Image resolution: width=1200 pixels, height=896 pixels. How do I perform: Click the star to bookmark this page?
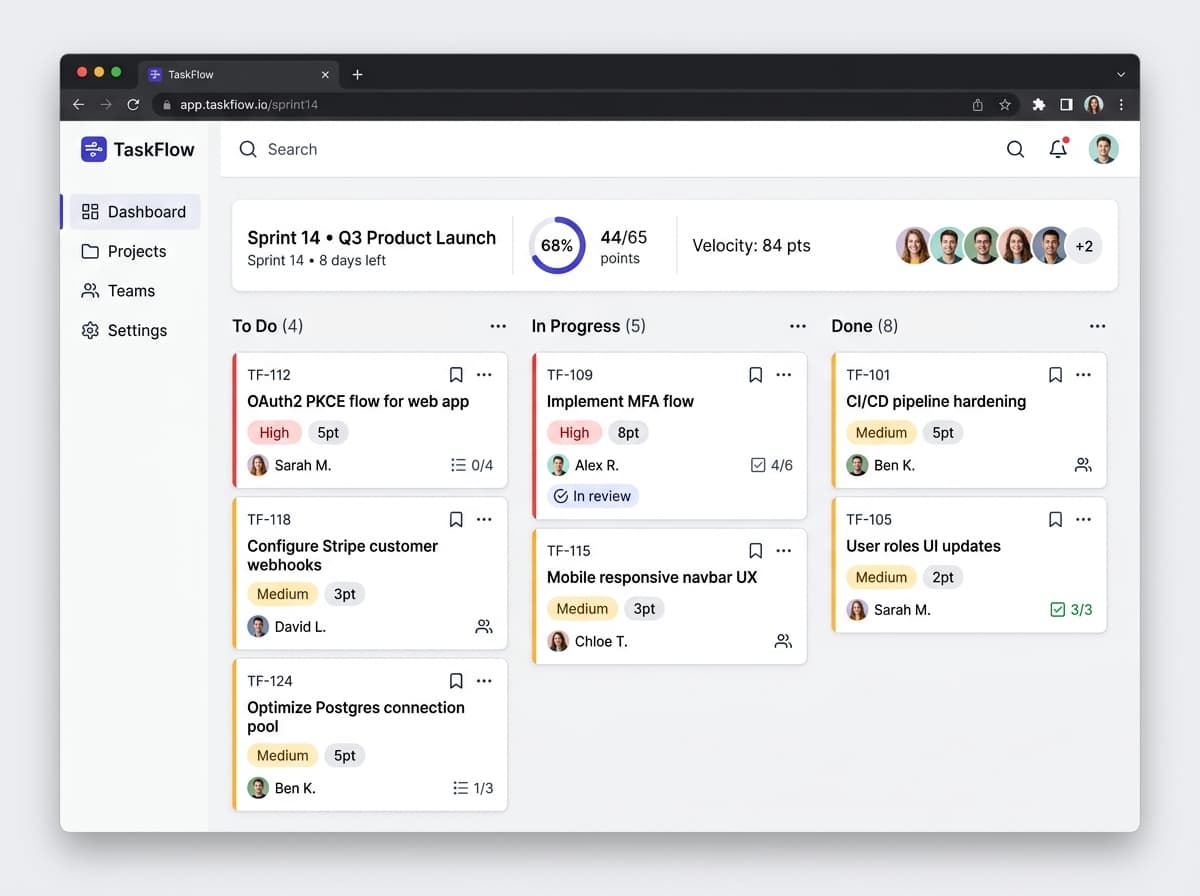1005,104
